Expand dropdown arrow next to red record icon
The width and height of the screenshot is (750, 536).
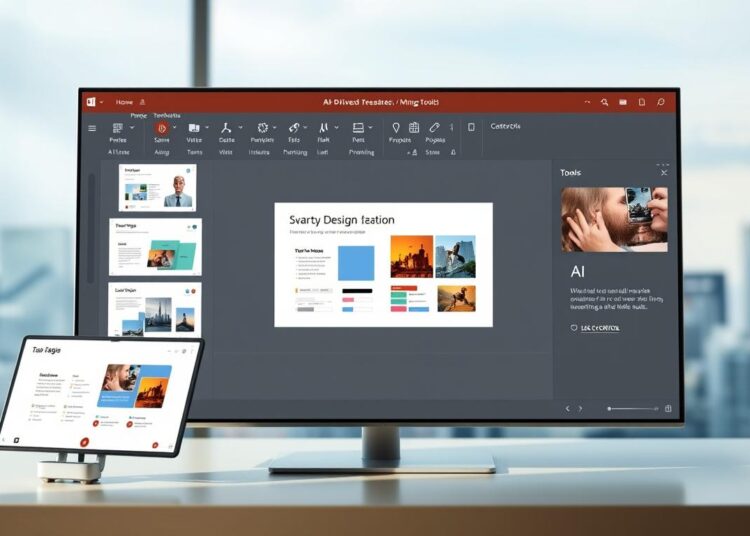coord(175,128)
